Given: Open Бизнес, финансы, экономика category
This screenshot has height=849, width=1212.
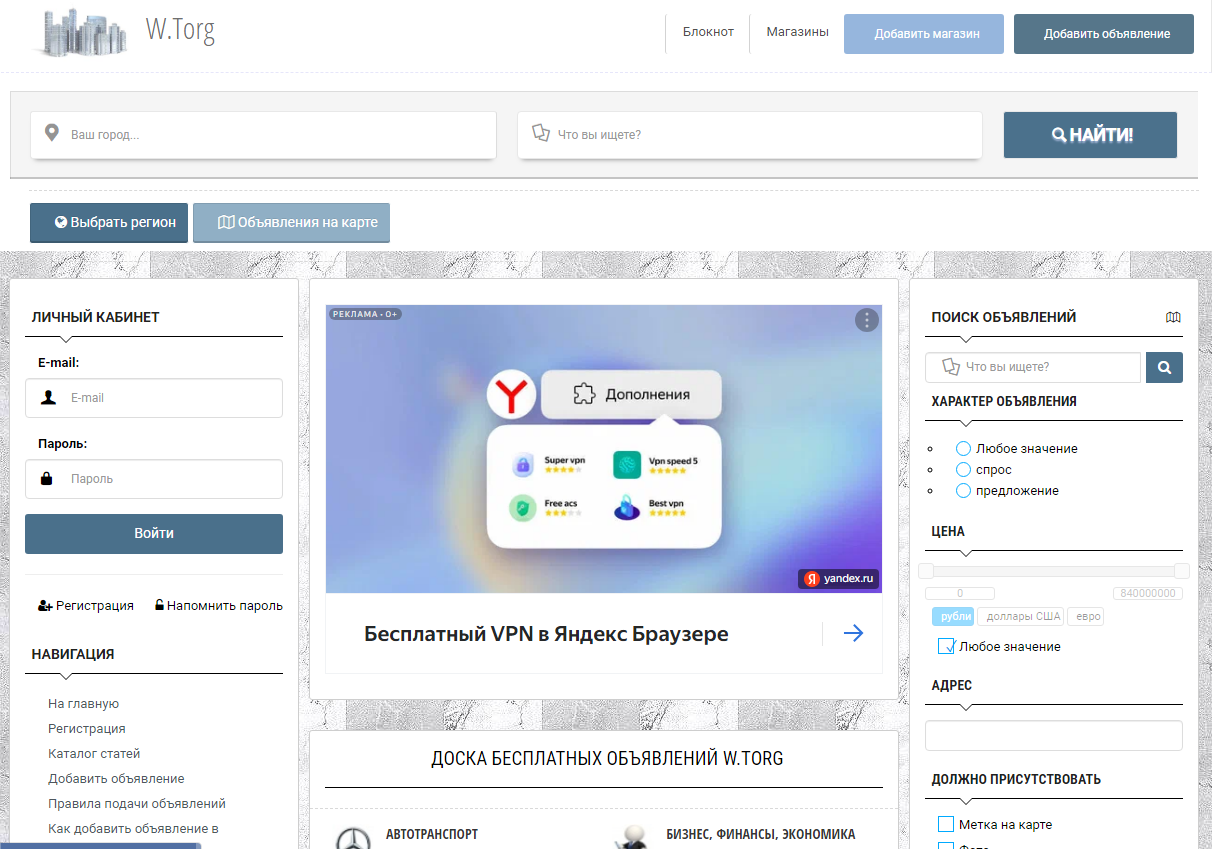Looking at the screenshot, I should click(x=761, y=834).
